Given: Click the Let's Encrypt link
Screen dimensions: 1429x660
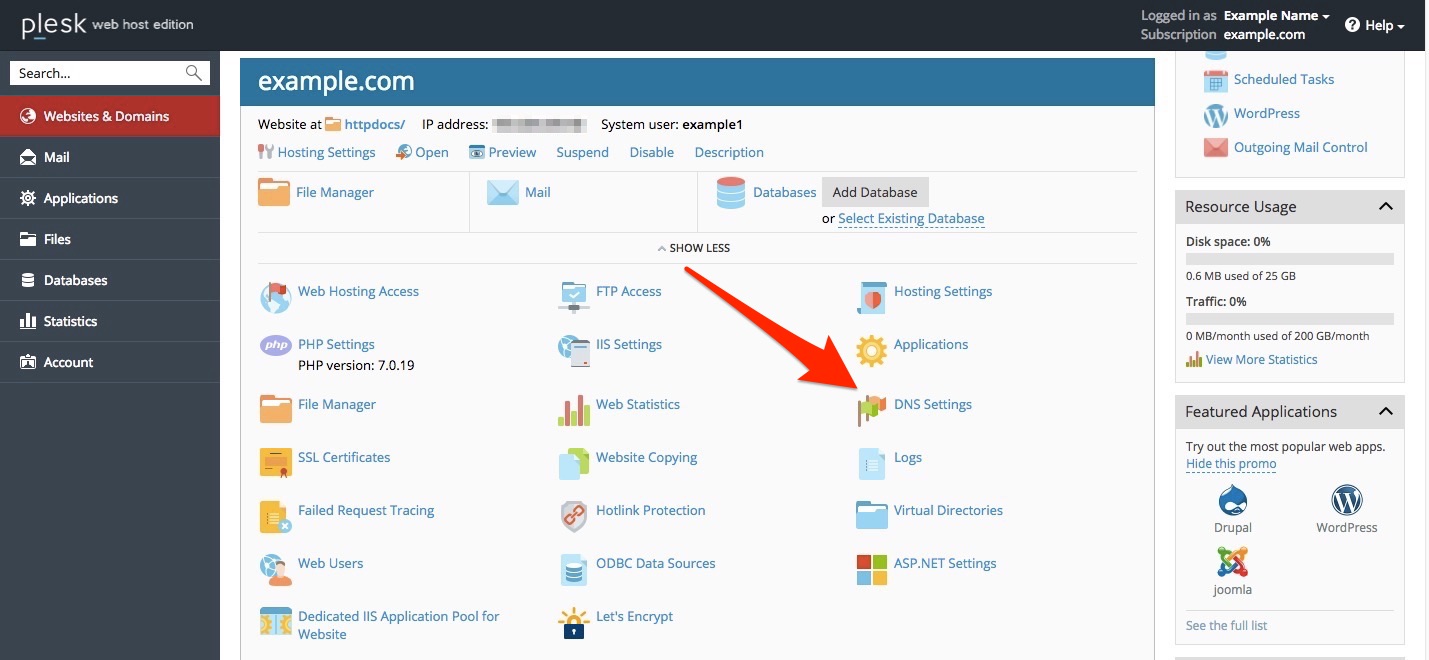Looking at the screenshot, I should tap(635, 617).
